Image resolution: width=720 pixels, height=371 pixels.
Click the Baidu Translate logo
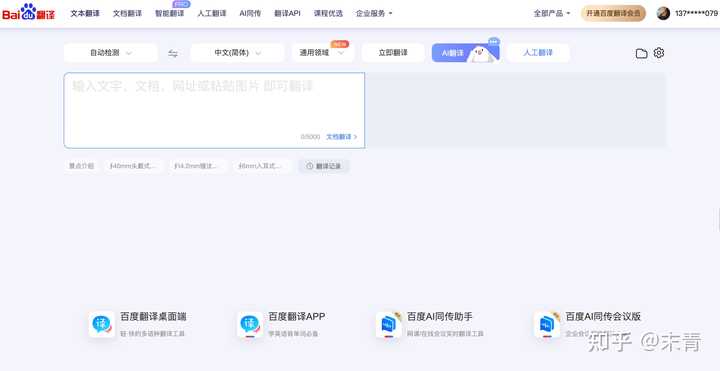click(x=28, y=12)
